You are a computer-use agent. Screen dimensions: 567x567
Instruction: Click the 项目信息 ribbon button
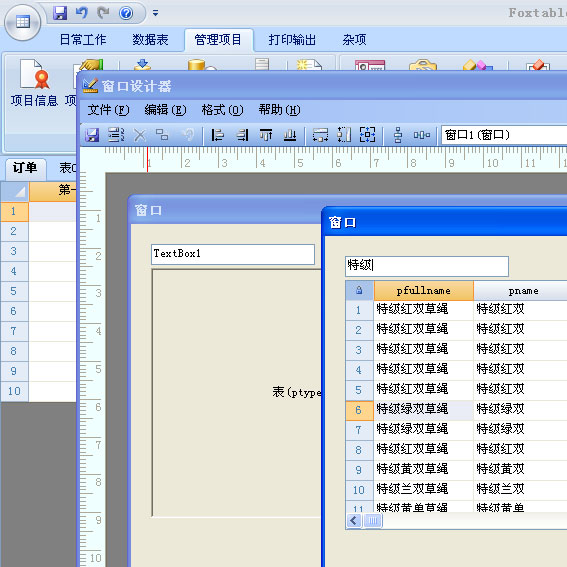point(34,84)
